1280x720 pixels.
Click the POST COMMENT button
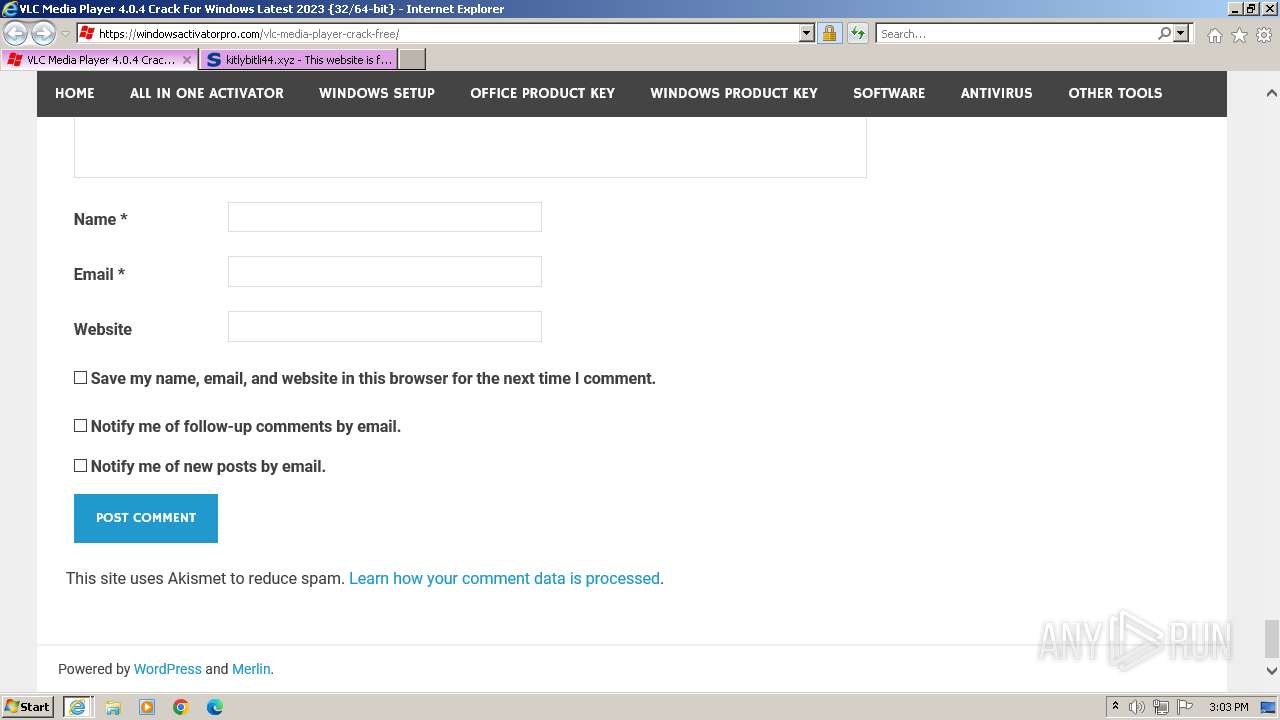click(146, 518)
